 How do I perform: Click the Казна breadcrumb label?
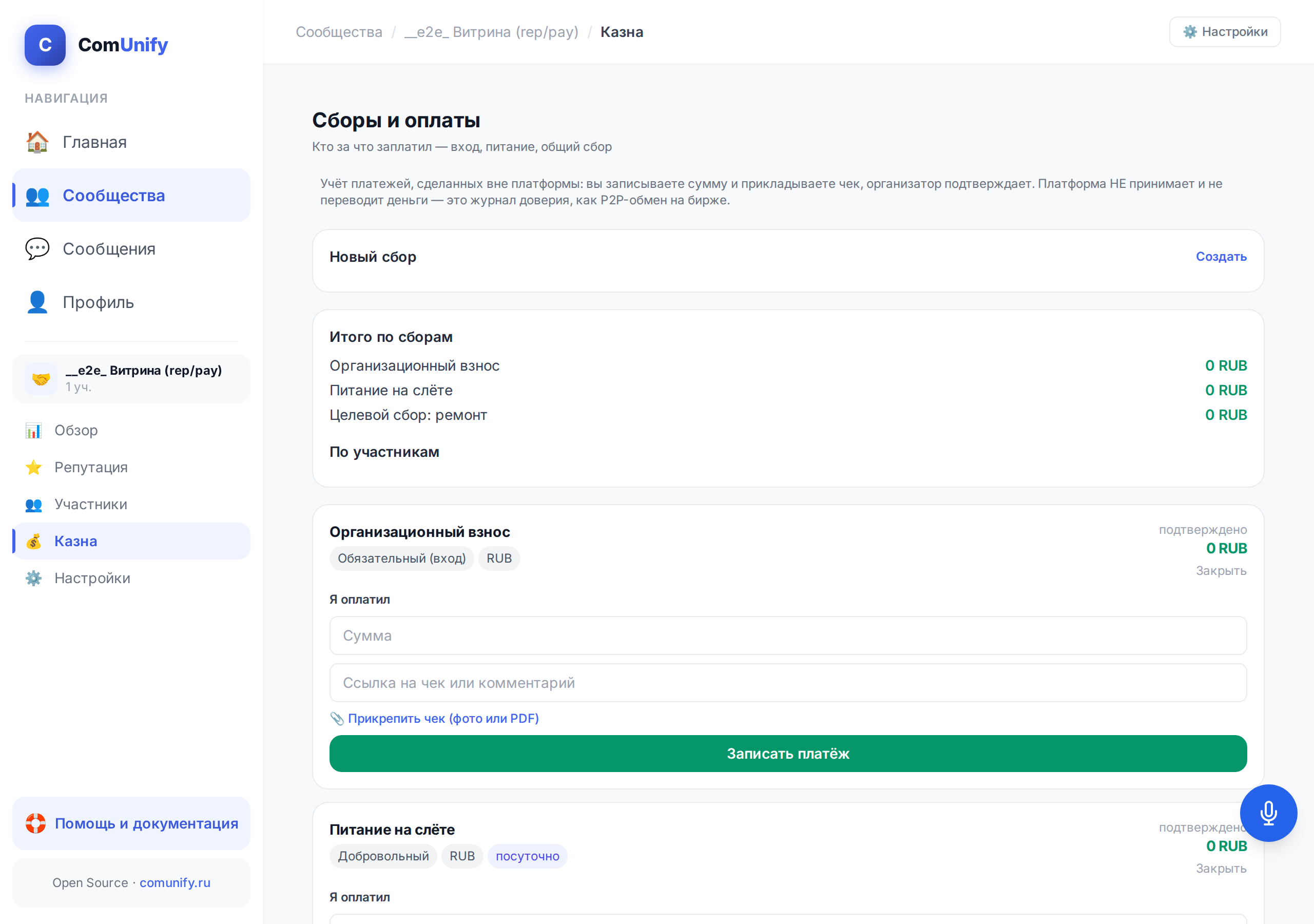coord(622,32)
